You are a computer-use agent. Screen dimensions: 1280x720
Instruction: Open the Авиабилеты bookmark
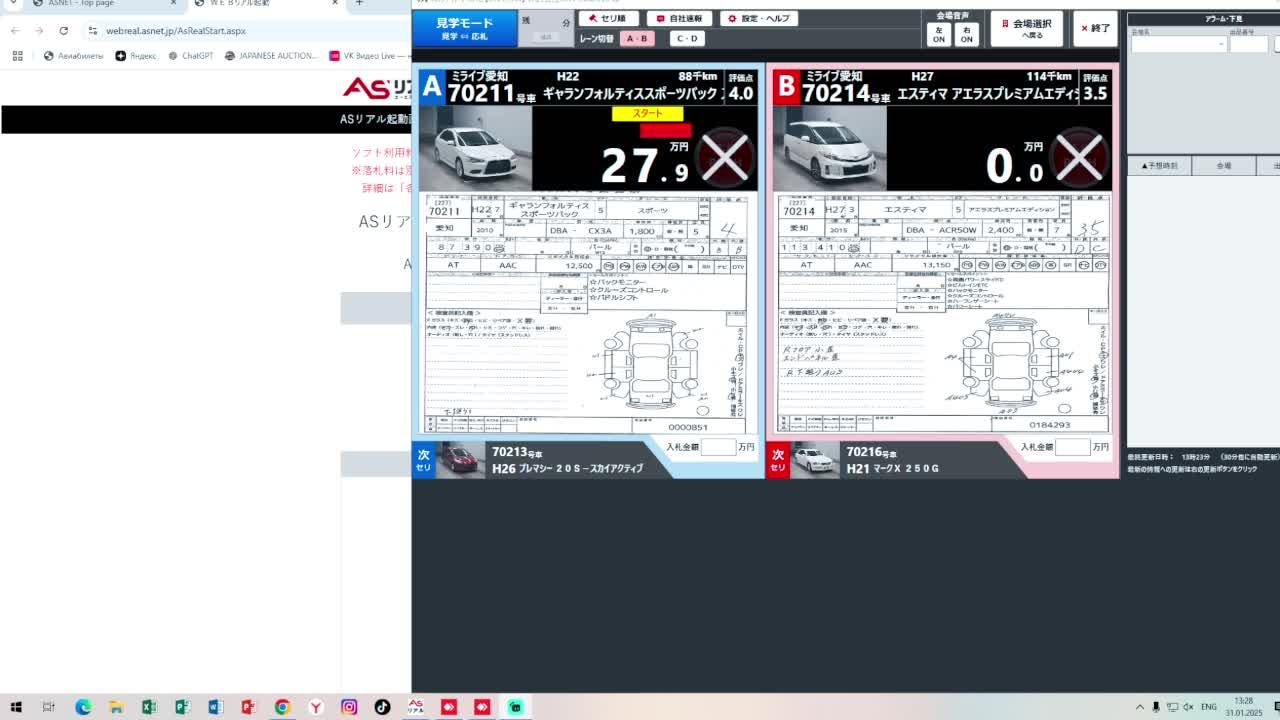pyautogui.click(x=74, y=56)
